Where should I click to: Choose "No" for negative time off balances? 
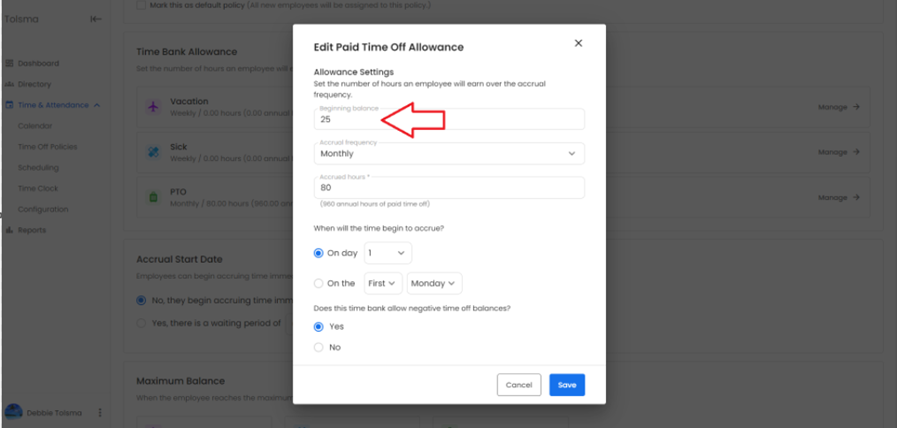319,347
